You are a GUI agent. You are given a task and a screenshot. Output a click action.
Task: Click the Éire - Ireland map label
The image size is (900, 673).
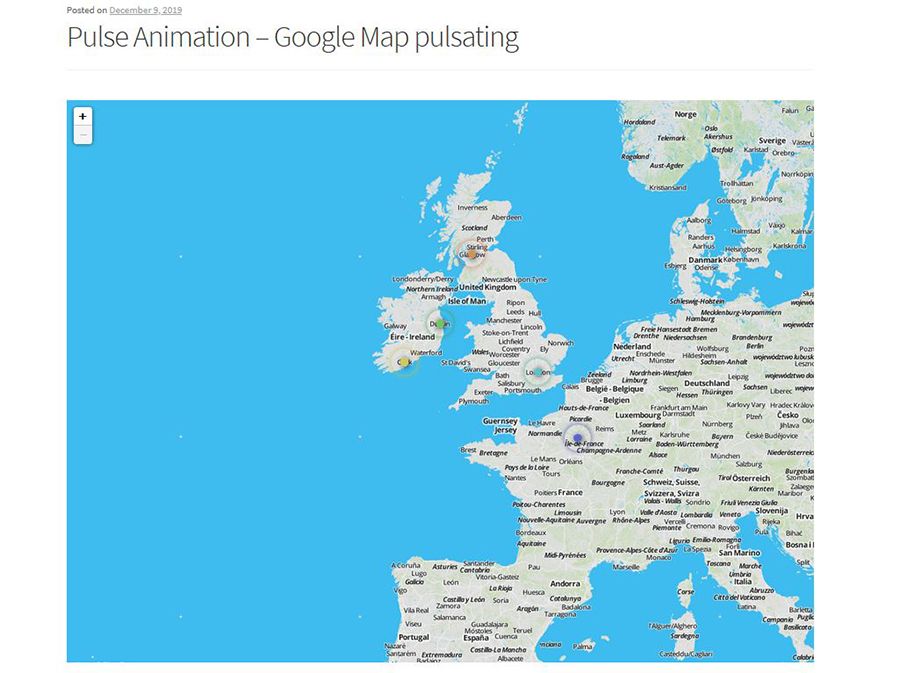[x=412, y=337]
